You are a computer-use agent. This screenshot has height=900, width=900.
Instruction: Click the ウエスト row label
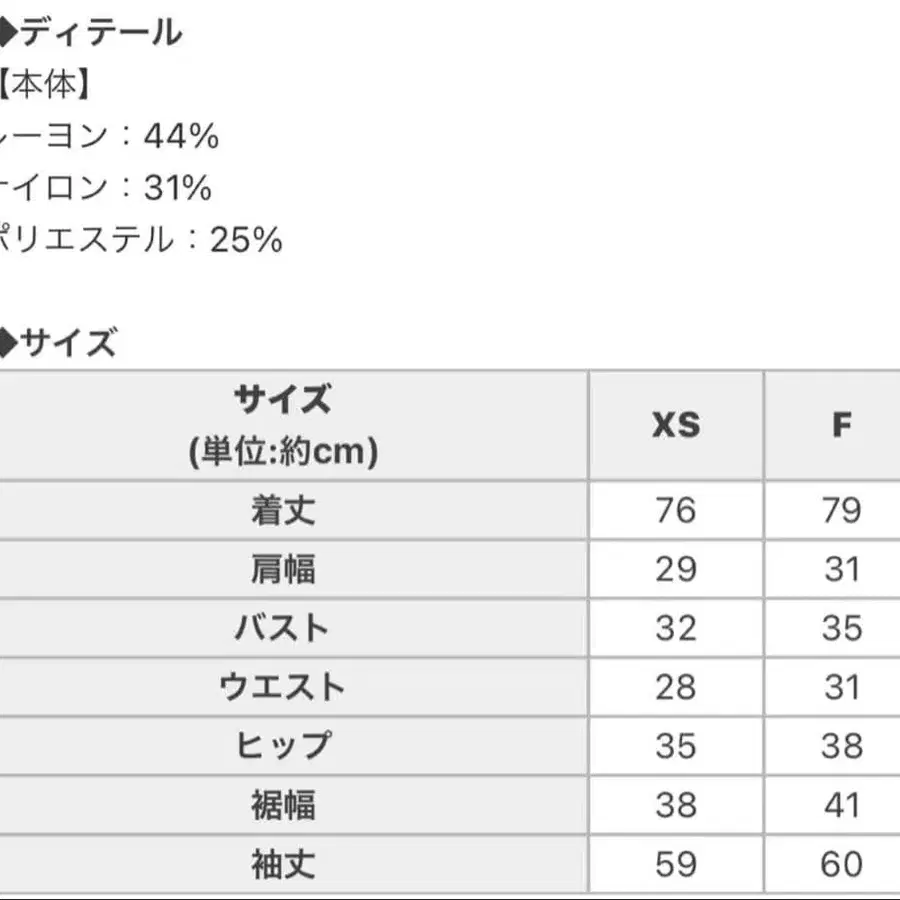[x=283, y=687]
